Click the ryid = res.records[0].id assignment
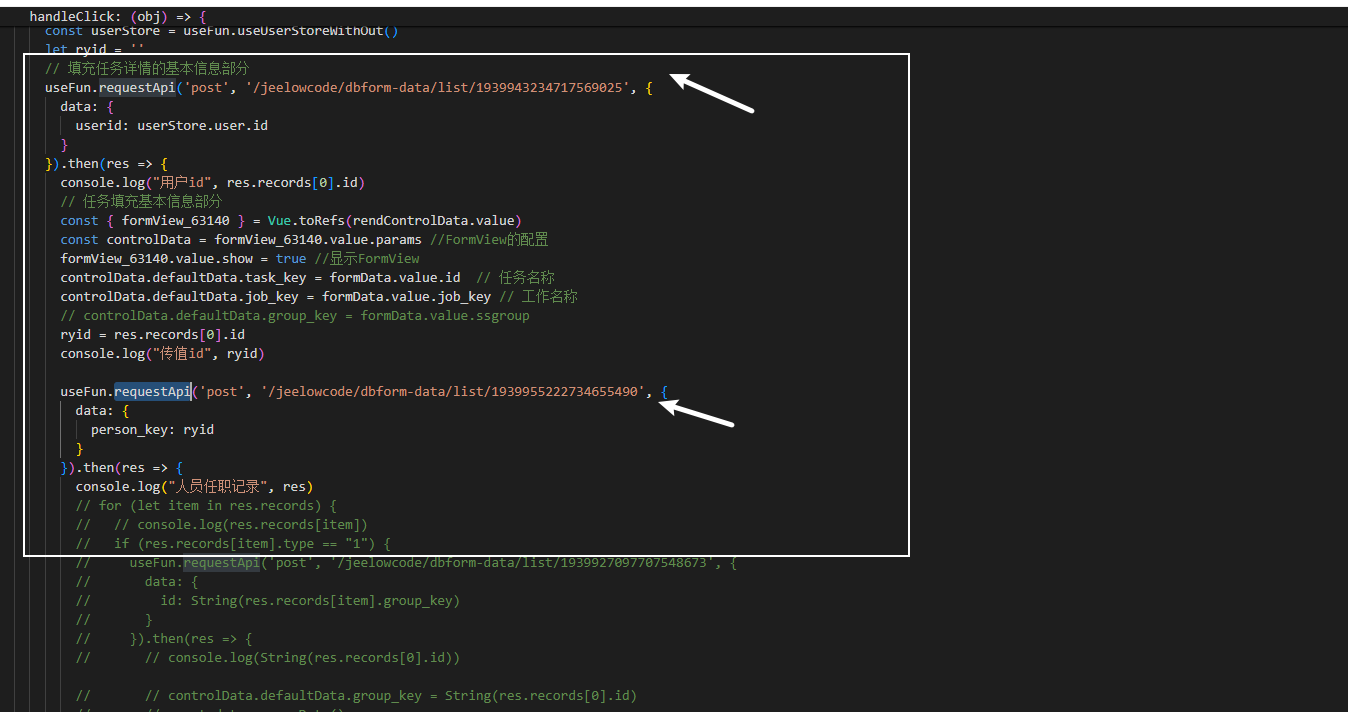 152,335
